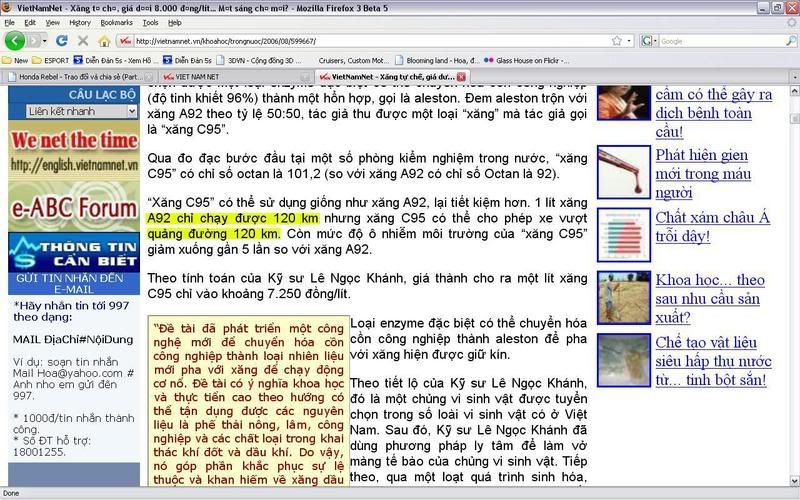Open the New bookmarks folder
800x500 pixels.
click(15, 60)
